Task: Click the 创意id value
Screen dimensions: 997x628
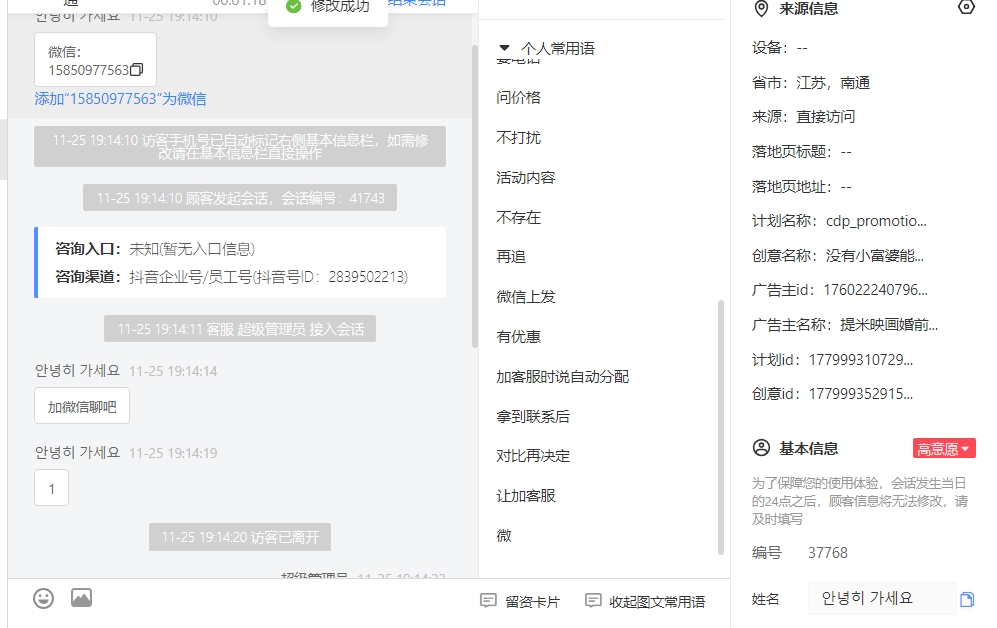Action: coord(861,395)
